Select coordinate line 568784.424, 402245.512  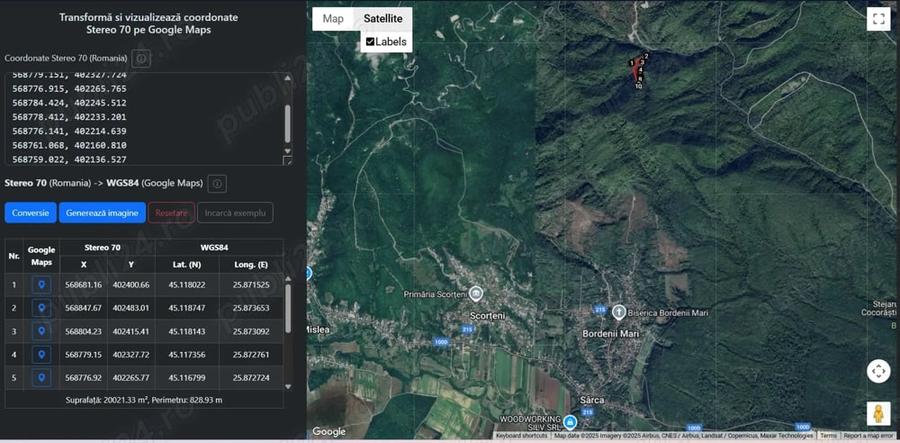(x=69, y=103)
